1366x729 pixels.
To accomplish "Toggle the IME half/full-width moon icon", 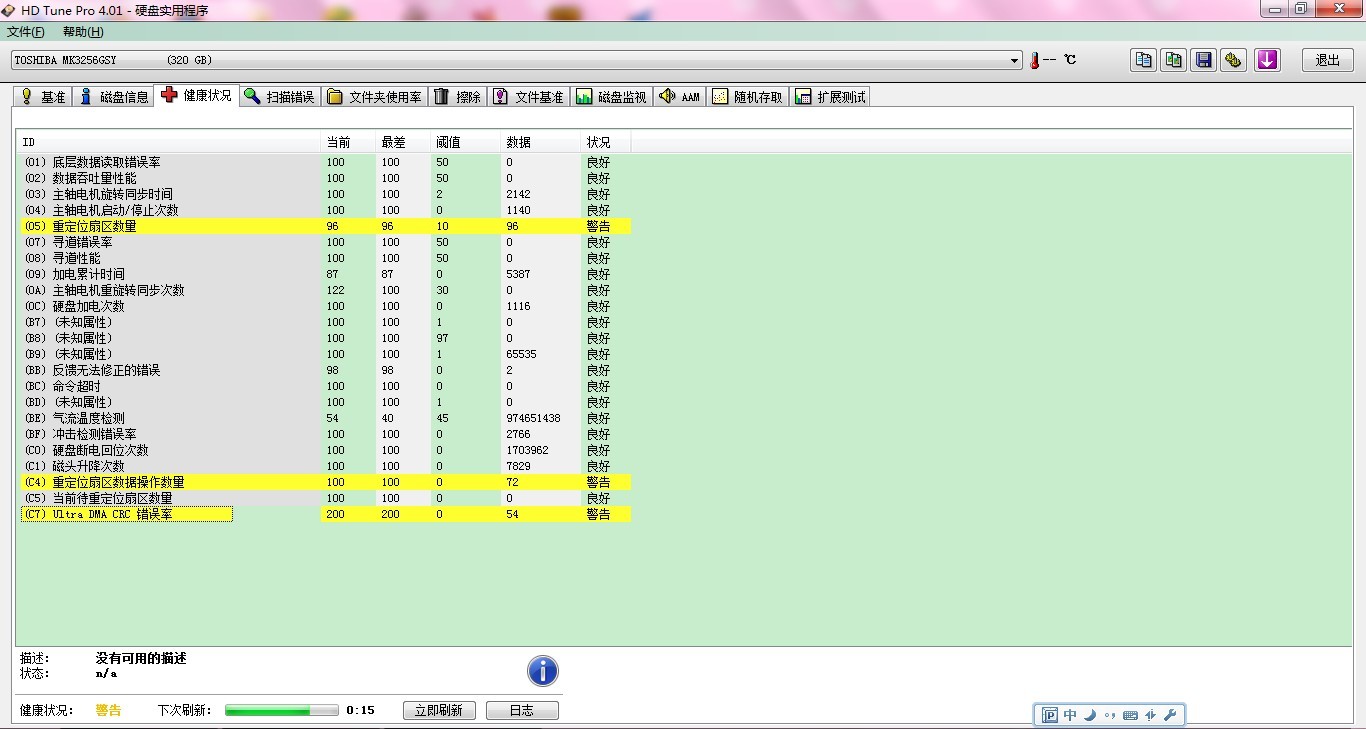I will (x=1090, y=715).
